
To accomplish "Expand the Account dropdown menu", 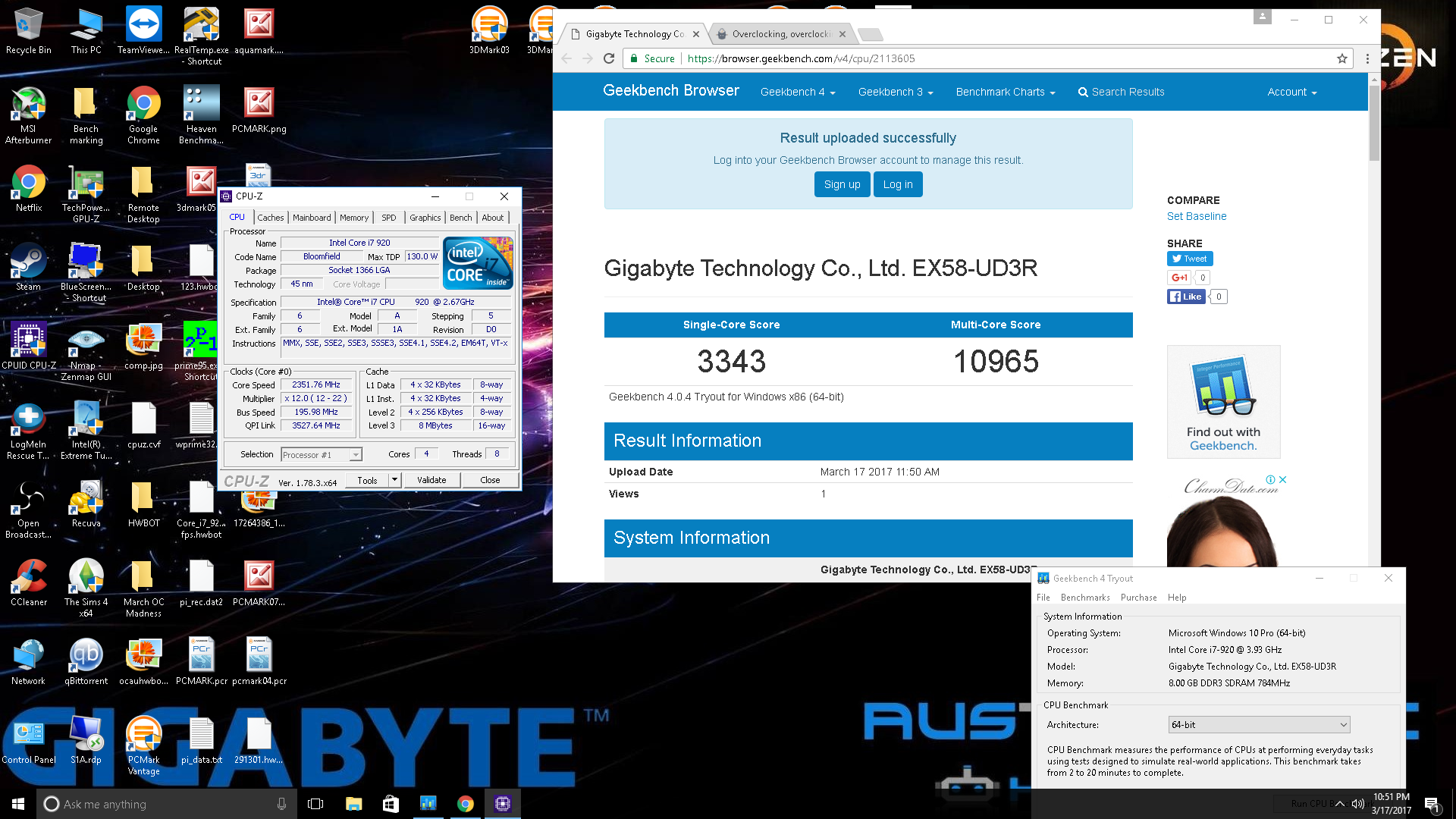I will pos(1292,92).
